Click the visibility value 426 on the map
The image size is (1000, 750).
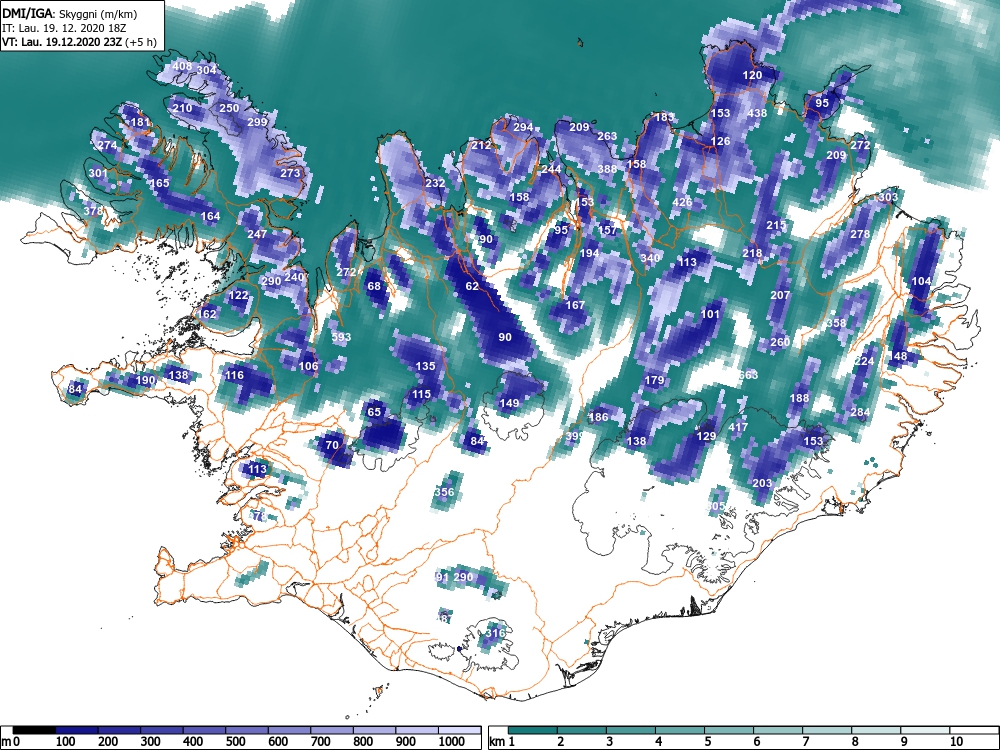click(682, 202)
